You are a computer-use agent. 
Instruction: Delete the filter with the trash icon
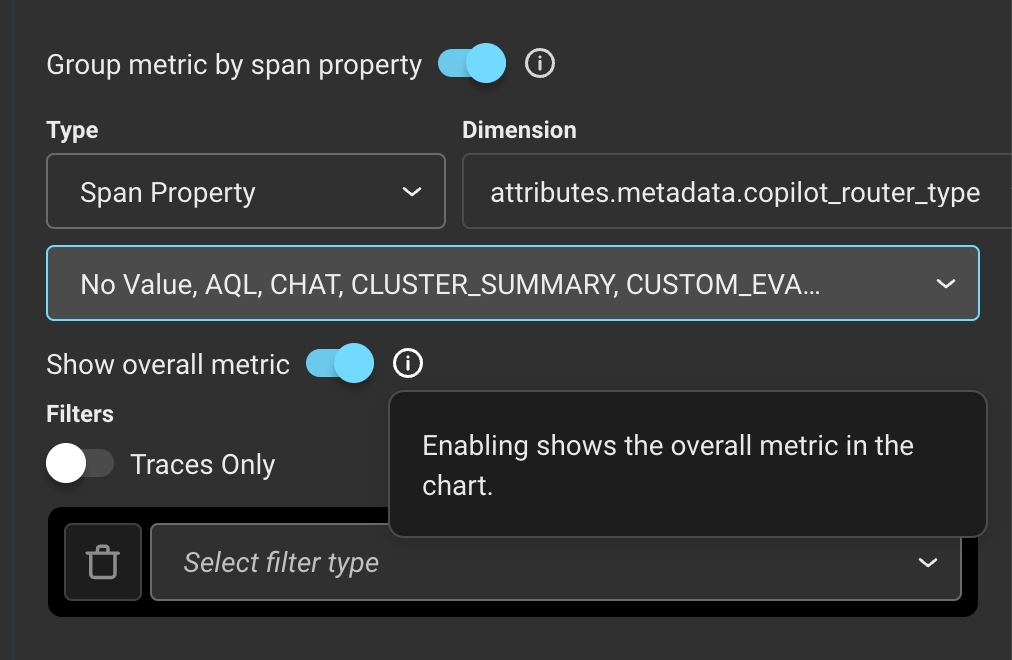(x=103, y=562)
